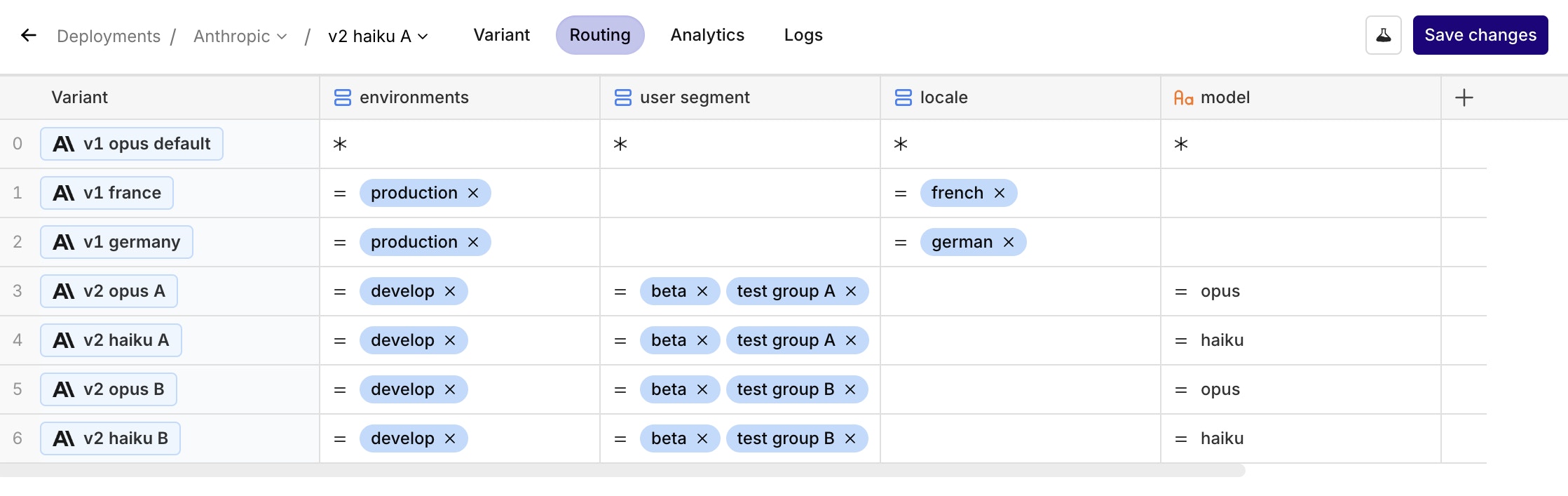The image size is (1568, 496).
Task: Remove test group A from v2 opus A
Action: tap(851, 291)
